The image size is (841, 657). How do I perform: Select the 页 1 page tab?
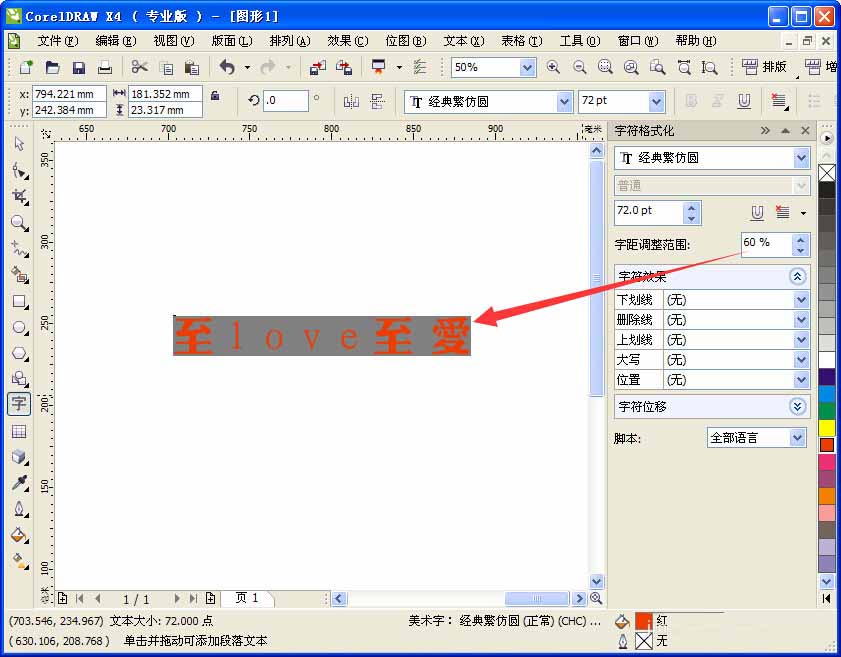pyautogui.click(x=248, y=598)
